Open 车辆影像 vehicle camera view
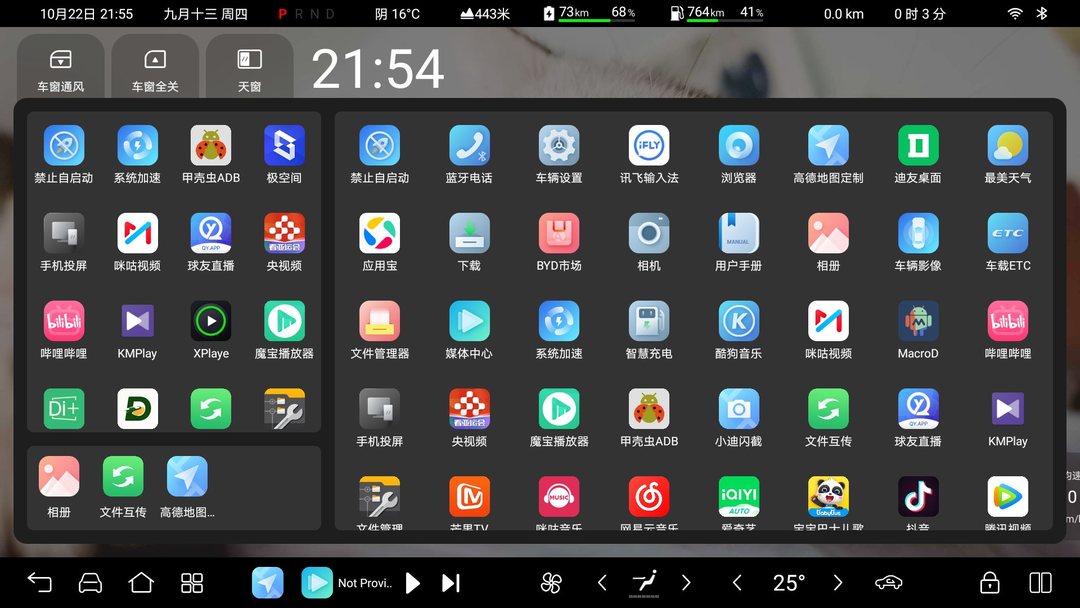This screenshot has width=1080, height=608. 918,233
